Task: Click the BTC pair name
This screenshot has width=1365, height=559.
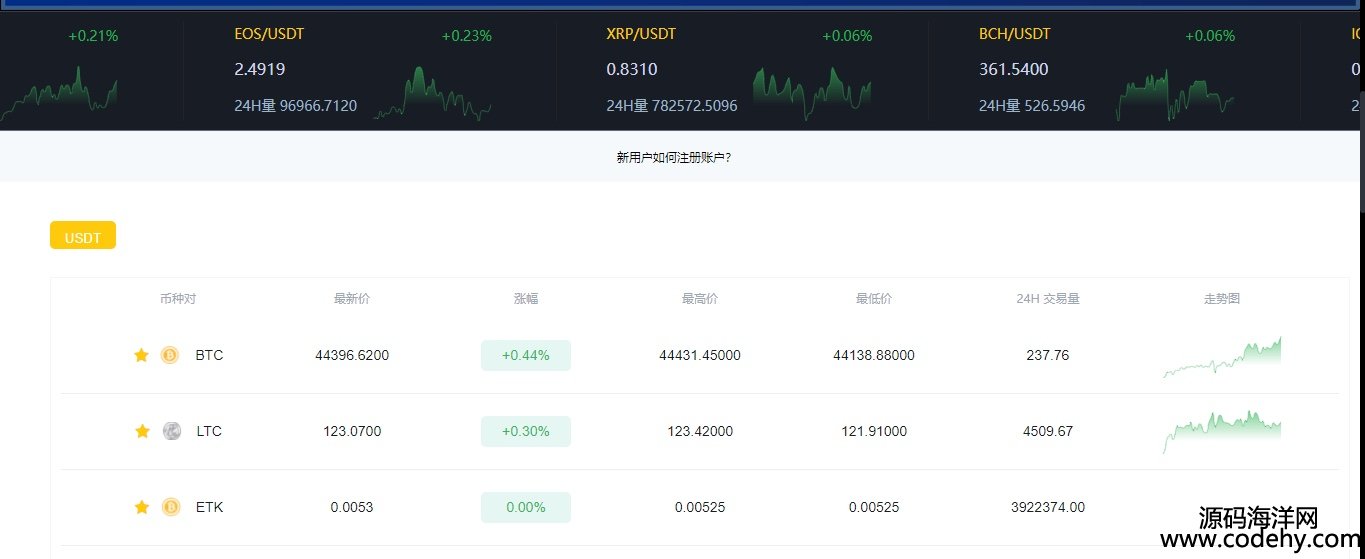Action: [209, 355]
